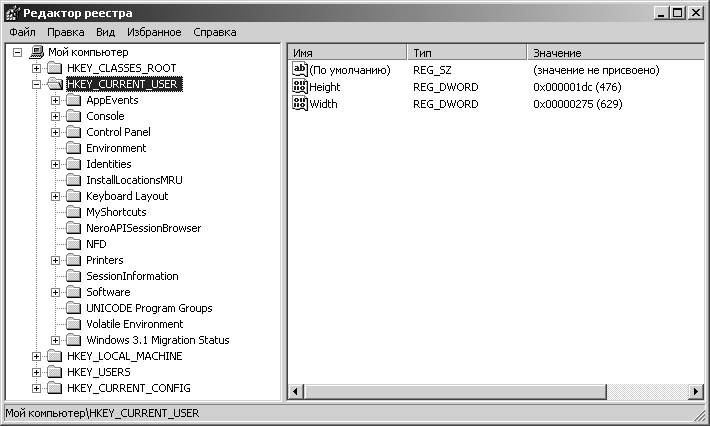The width and height of the screenshot is (710, 426).
Task: Click the Height DWORD value icon
Action: coord(299,87)
